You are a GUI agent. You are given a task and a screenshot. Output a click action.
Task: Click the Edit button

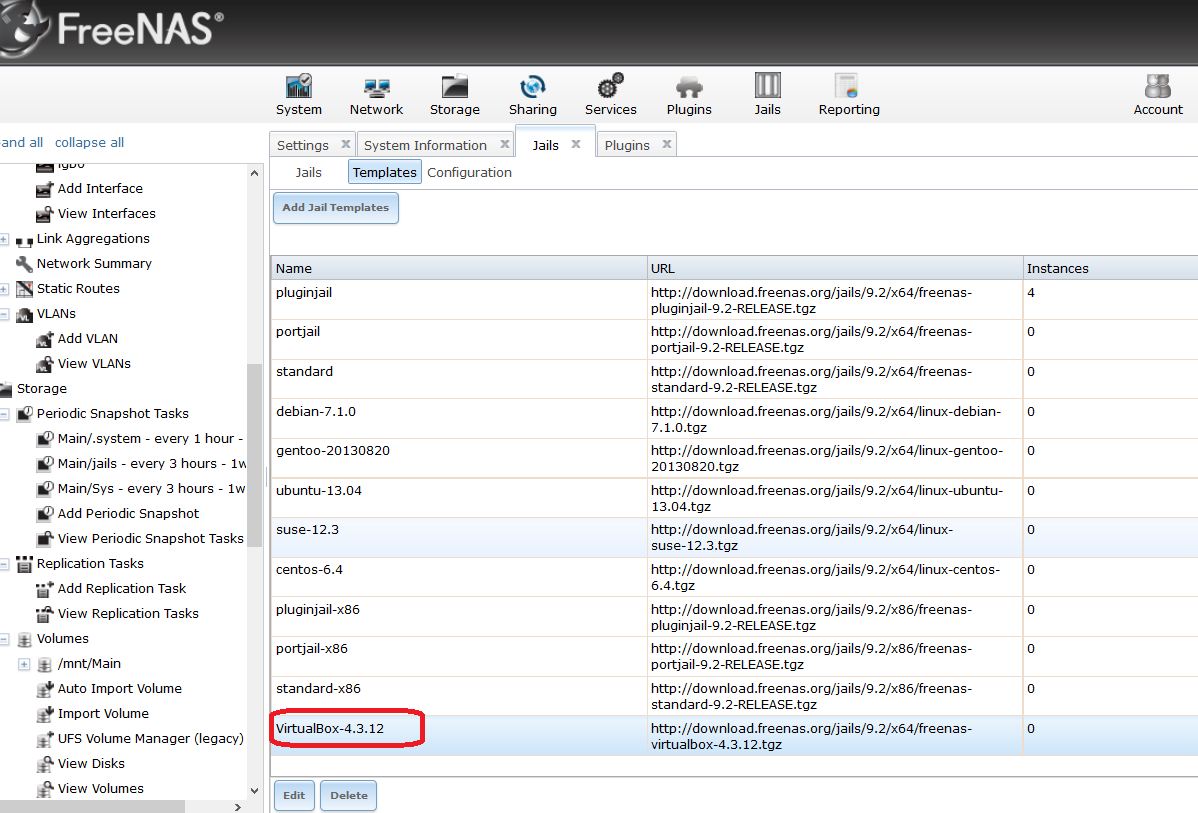coord(294,795)
